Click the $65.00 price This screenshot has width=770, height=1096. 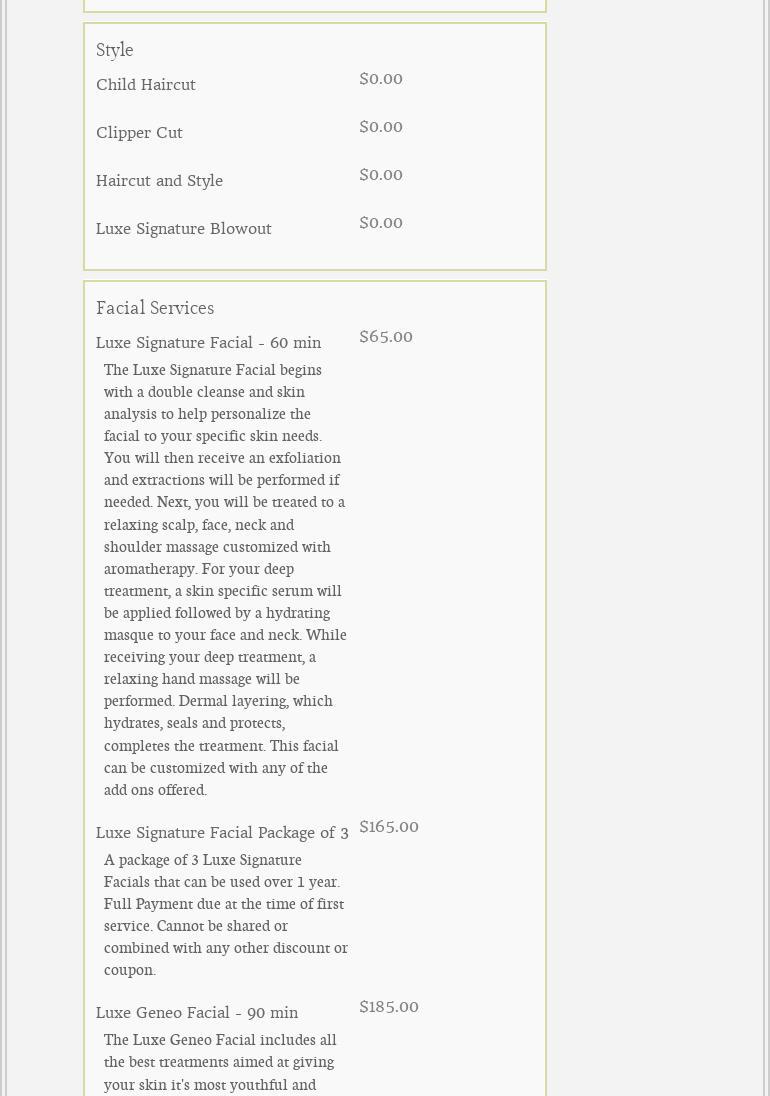pos(386,337)
